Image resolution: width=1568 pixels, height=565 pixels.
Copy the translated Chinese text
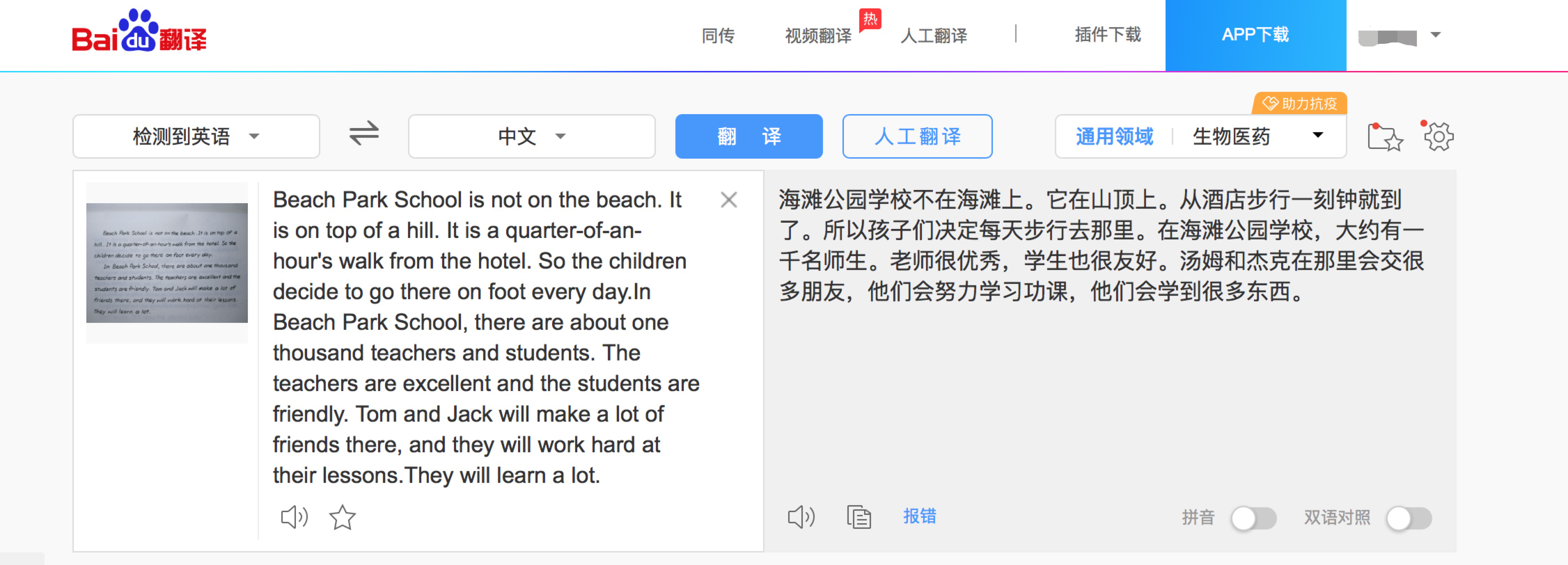click(x=859, y=517)
